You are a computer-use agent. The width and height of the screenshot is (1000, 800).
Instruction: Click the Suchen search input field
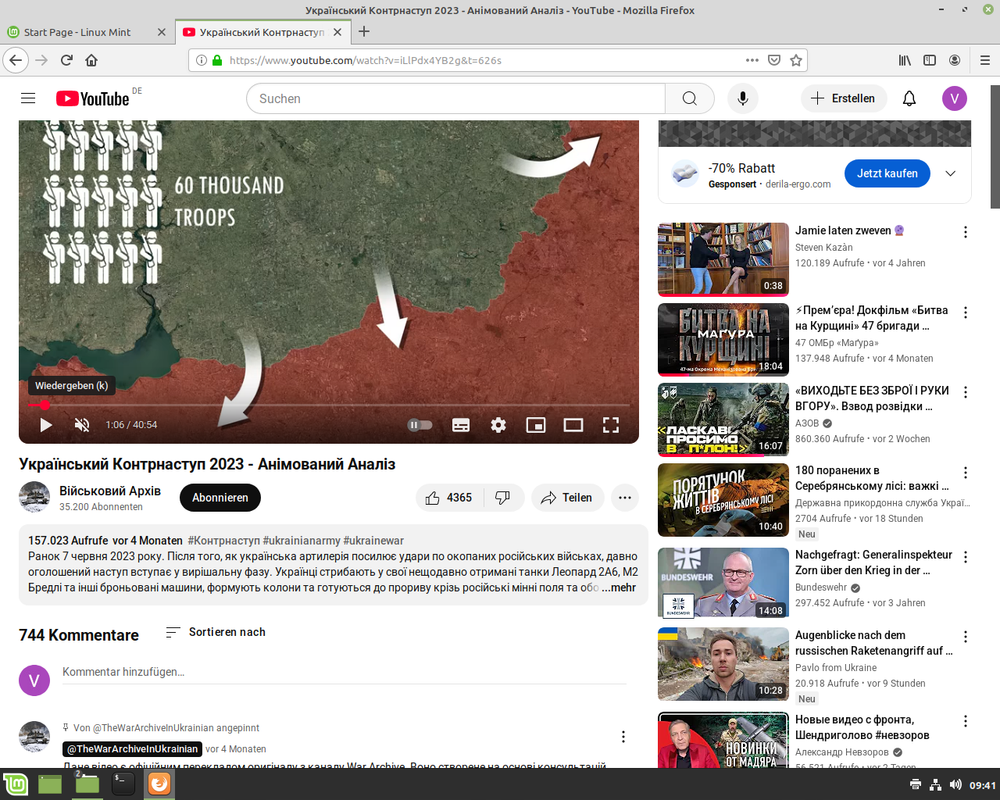(x=456, y=98)
